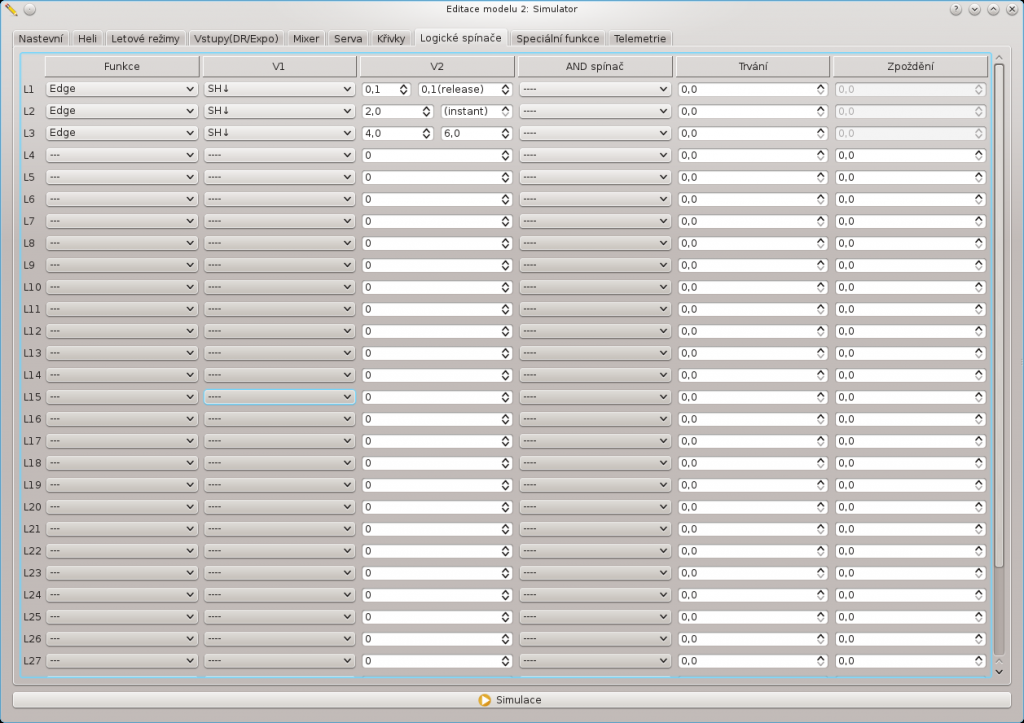Expand the L15 V1 dropdown
This screenshot has width=1024, height=723.
click(x=279, y=397)
